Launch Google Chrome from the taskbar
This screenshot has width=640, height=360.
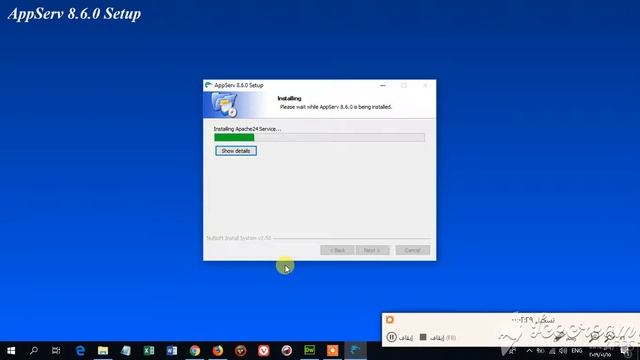pyautogui.click(x=195, y=351)
